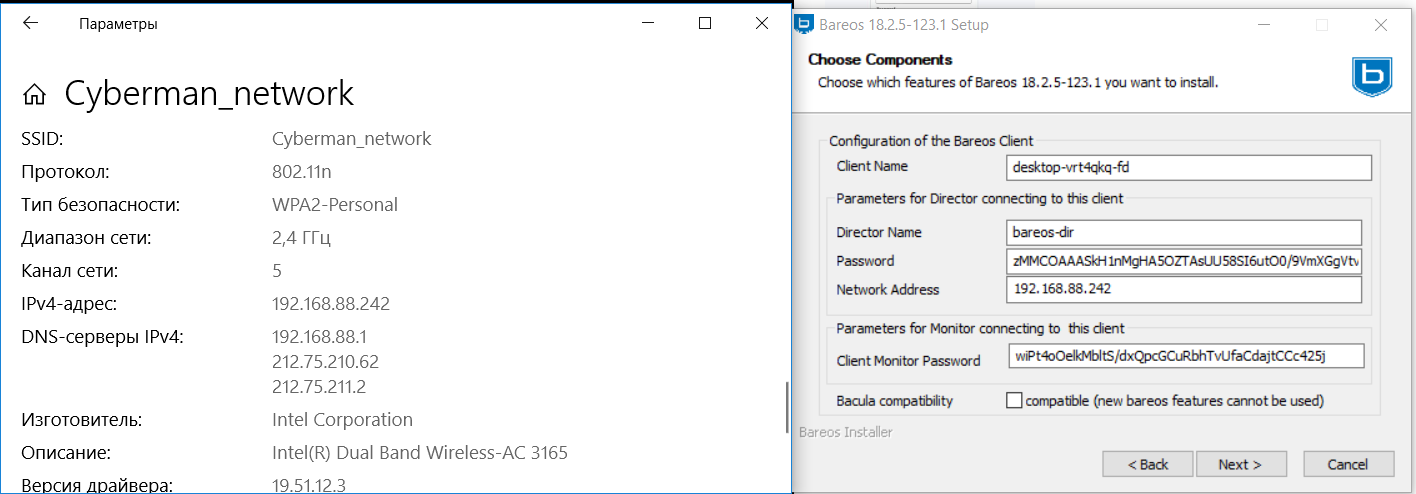Click the Cyberman_network page heading
1416x494 pixels.
[x=209, y=94]
